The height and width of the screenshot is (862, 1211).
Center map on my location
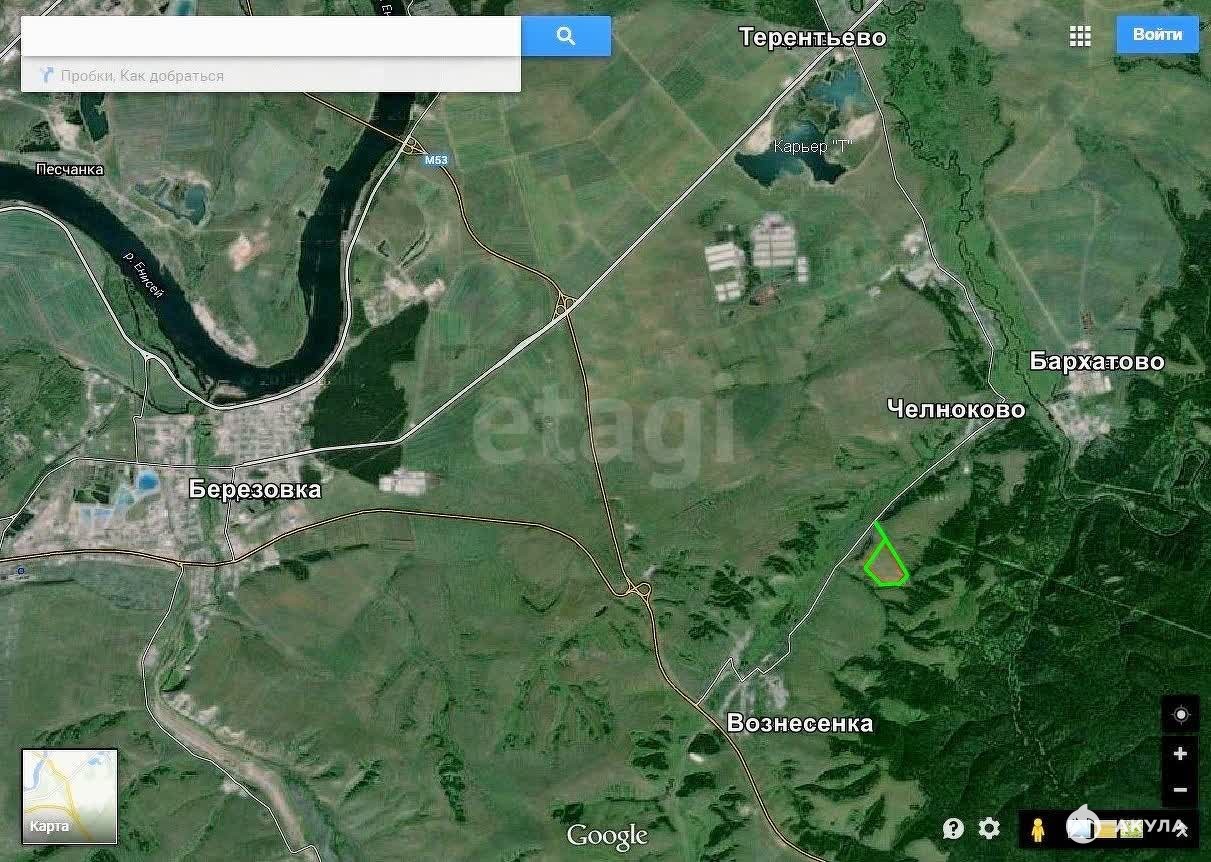1180,715
